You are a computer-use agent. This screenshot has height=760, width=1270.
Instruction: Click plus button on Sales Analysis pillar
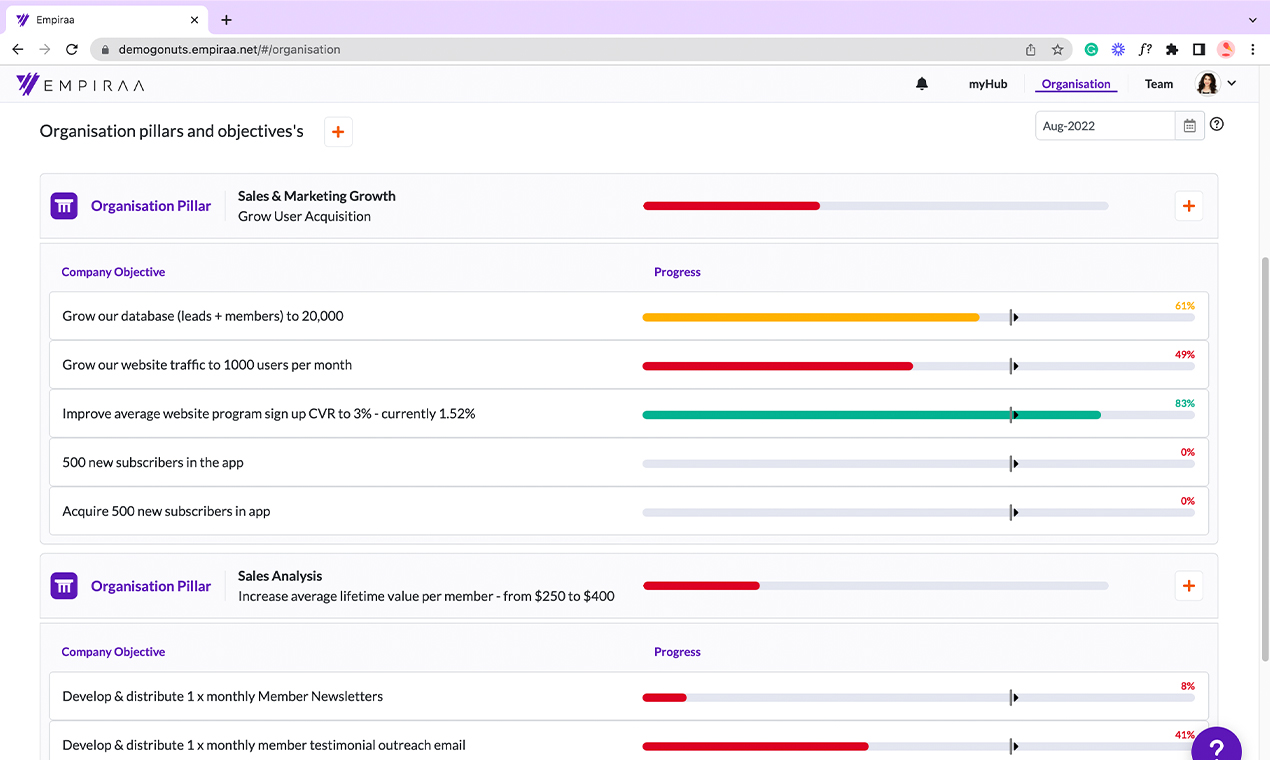click(1188, 586)
